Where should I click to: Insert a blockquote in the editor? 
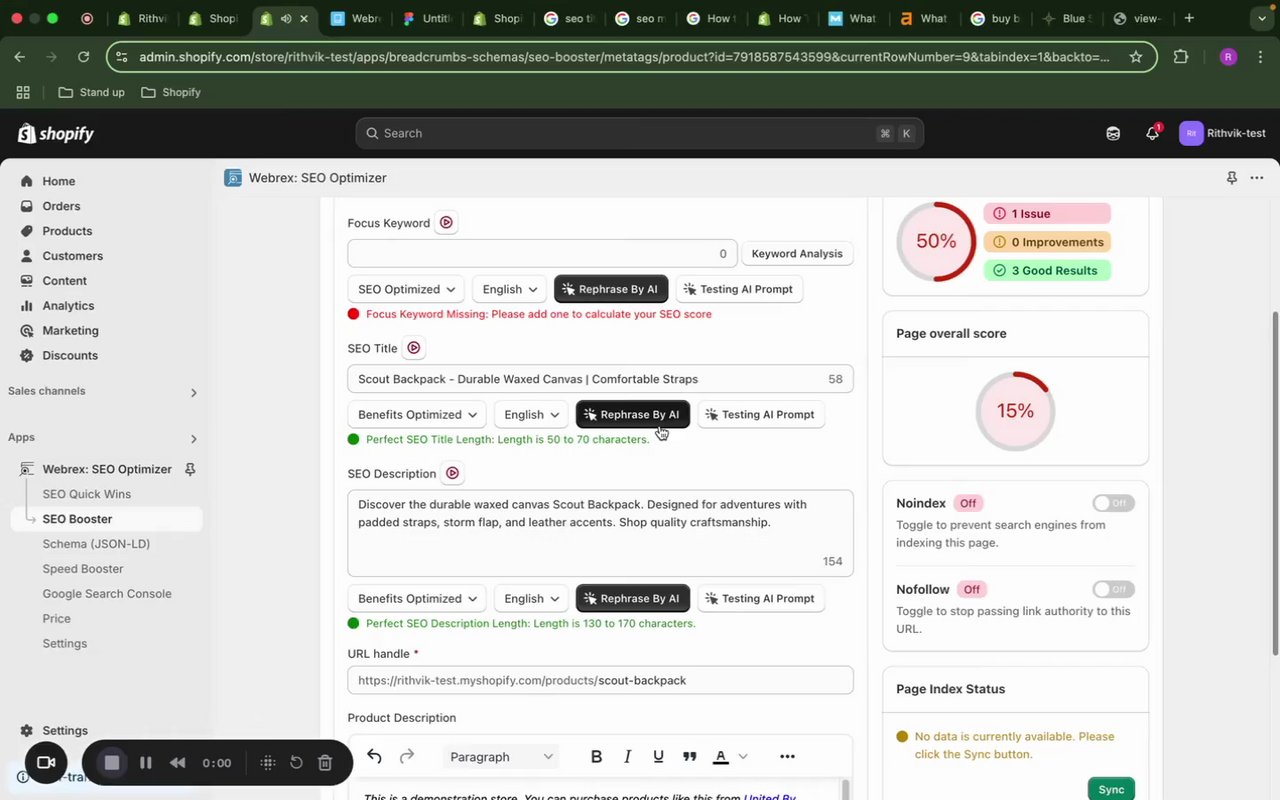690,757
